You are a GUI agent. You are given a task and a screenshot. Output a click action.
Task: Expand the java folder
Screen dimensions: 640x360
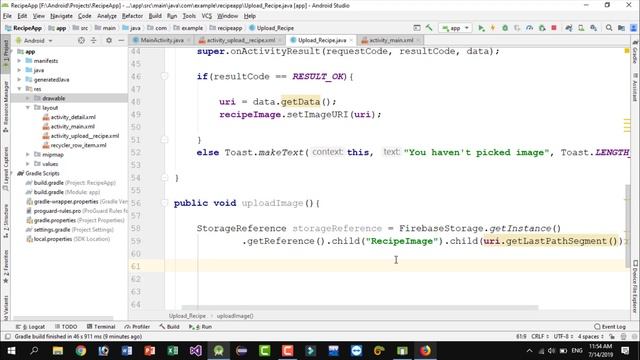(19, 70)
